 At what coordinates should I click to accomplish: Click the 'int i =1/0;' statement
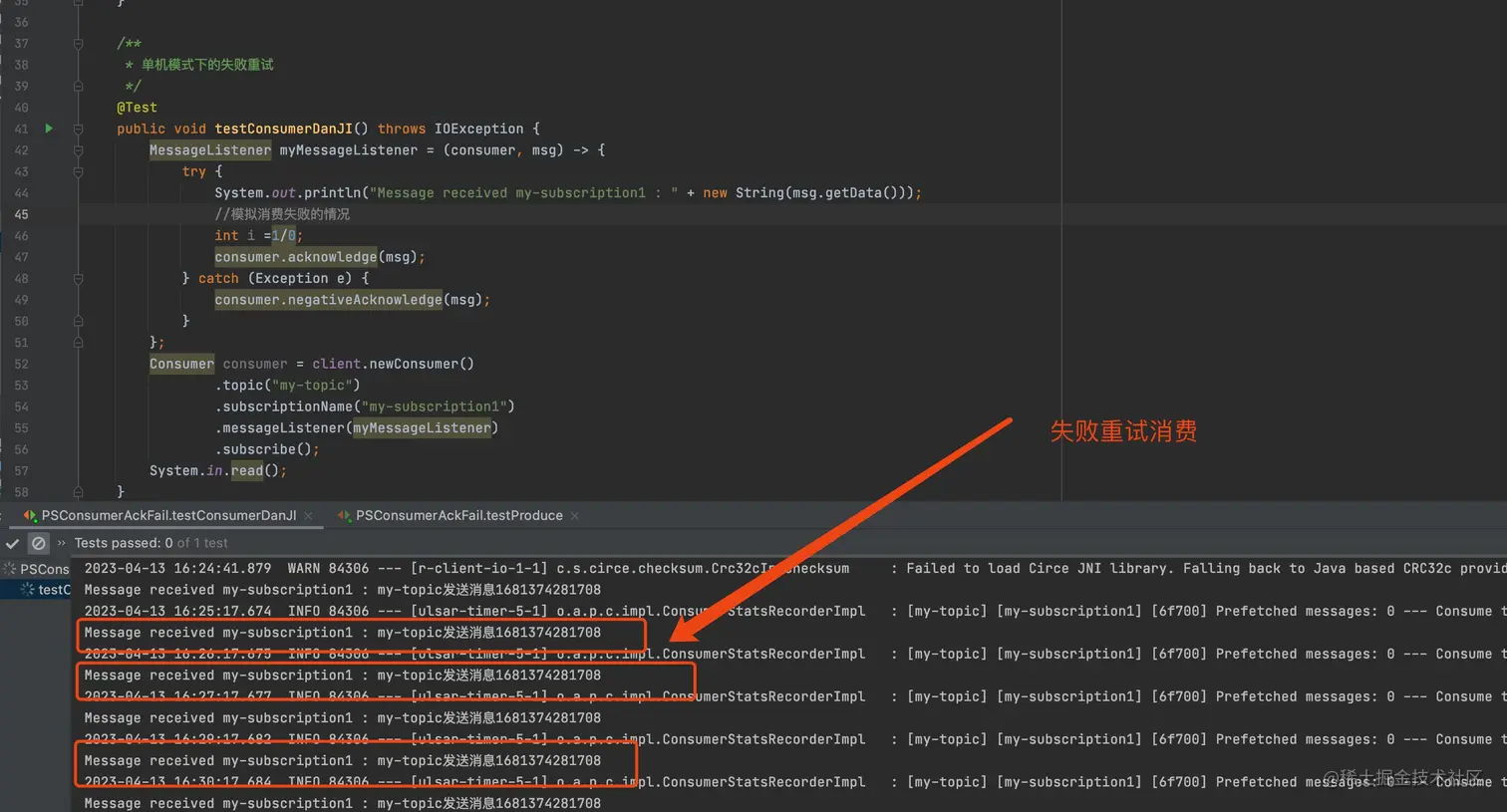[258, 236]
